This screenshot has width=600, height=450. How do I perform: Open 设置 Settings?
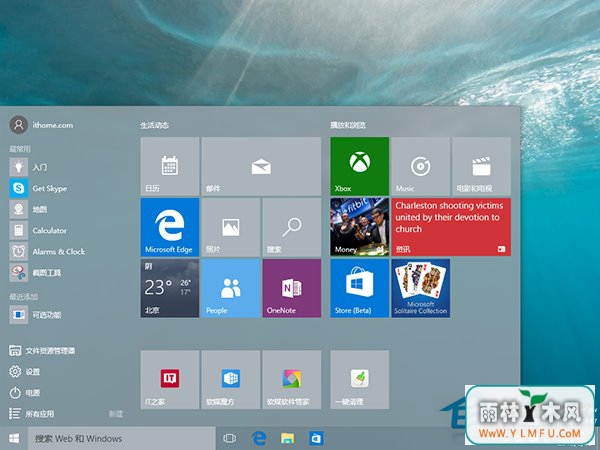pyautogui.click(x=24, y=372)
